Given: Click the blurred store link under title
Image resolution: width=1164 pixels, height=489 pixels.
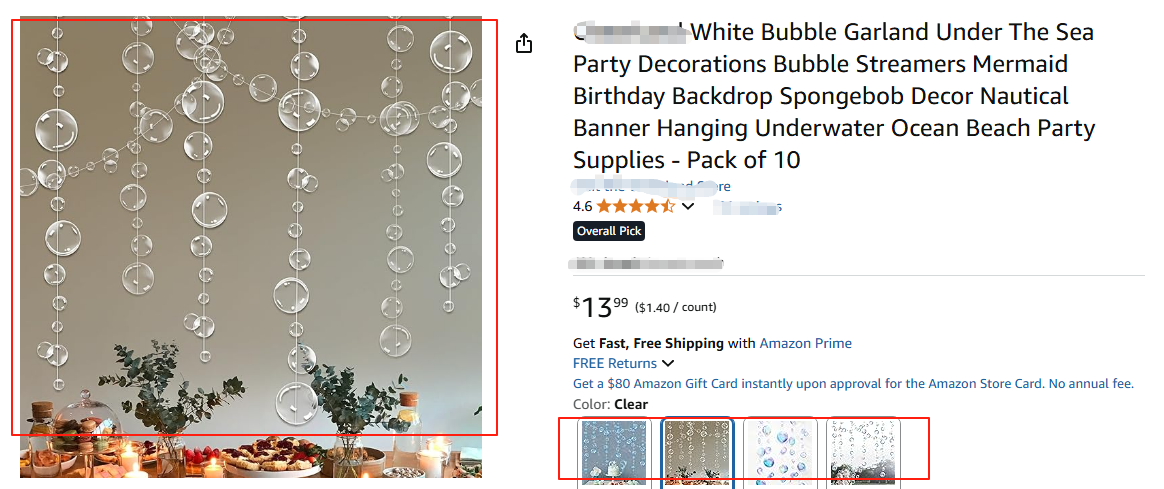Looking at the screenshot, I should click(652, 187).
